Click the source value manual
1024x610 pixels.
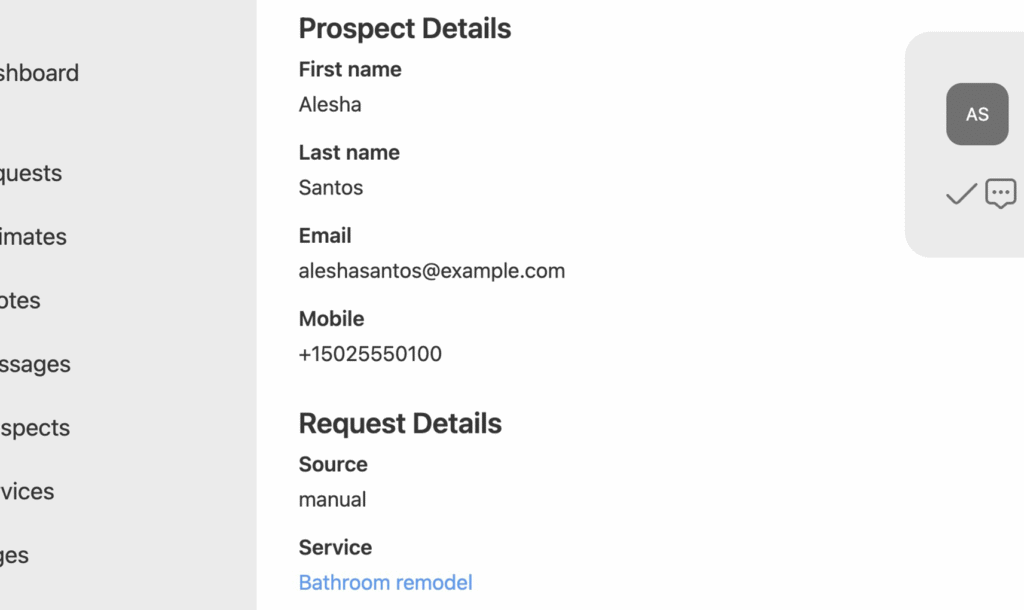[x=332, y=499]
